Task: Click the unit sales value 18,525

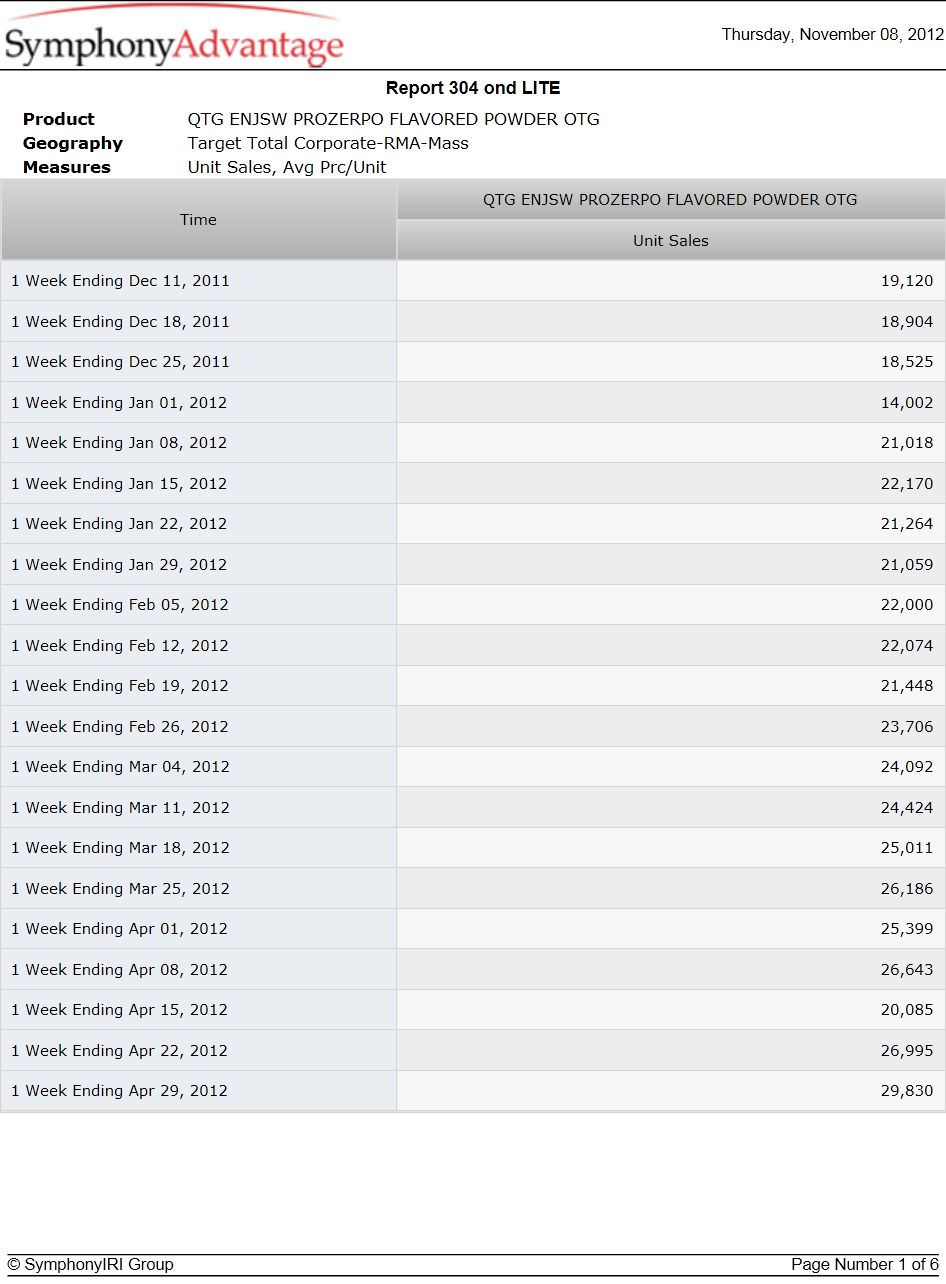Action: tap(907, 362)
